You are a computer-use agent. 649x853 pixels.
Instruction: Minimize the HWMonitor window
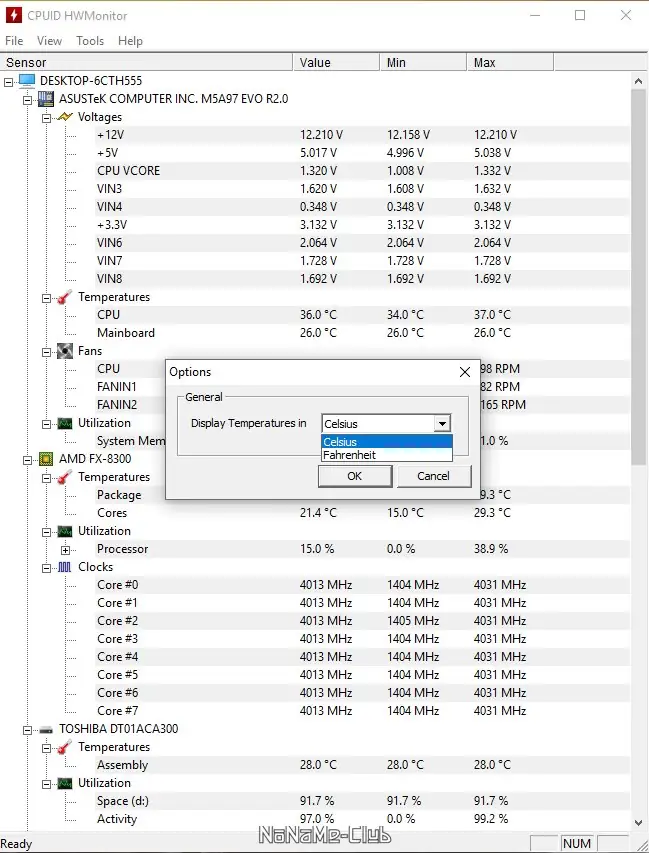(x=535, y=15)
